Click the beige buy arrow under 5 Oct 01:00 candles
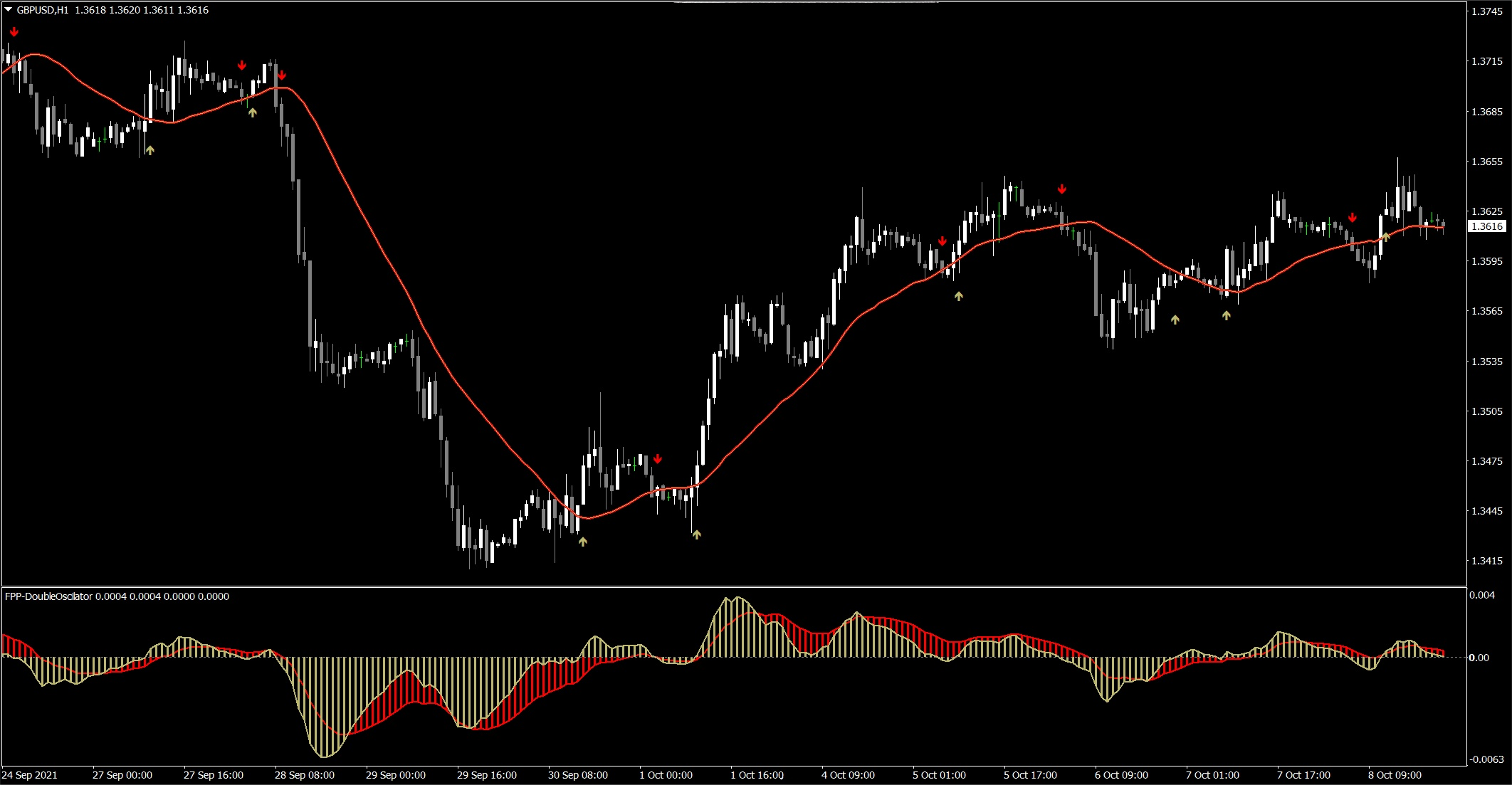Screen dimensions: 1512x785 [x=959, y=296]
